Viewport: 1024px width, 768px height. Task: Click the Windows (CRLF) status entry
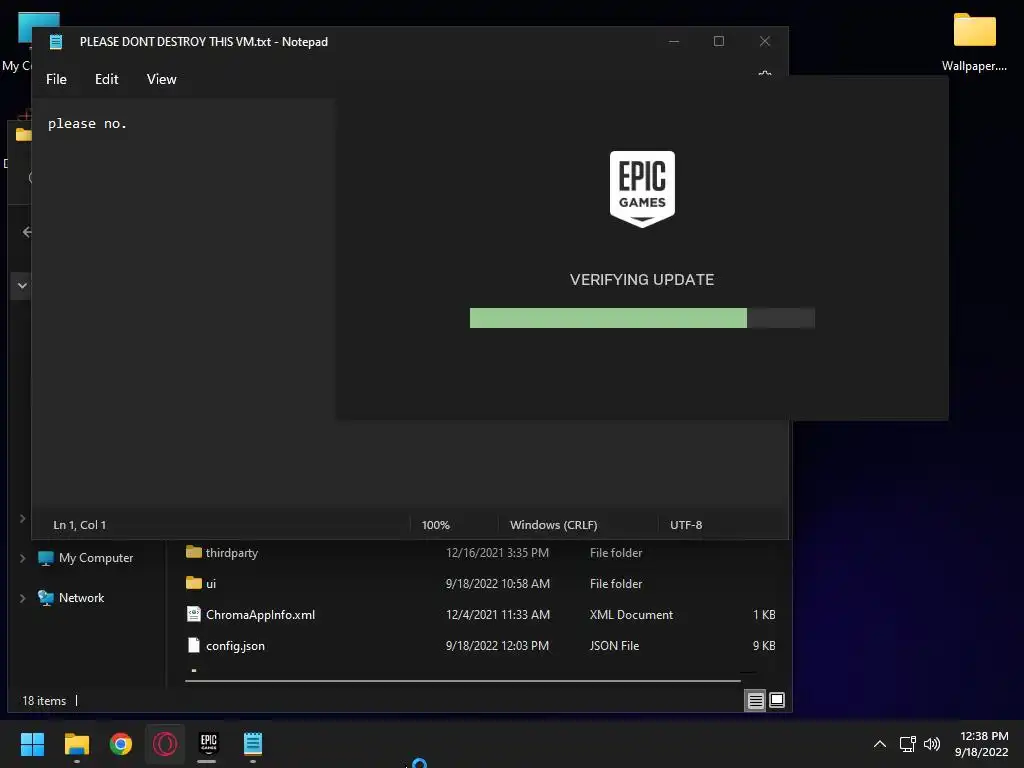point(553,524)
